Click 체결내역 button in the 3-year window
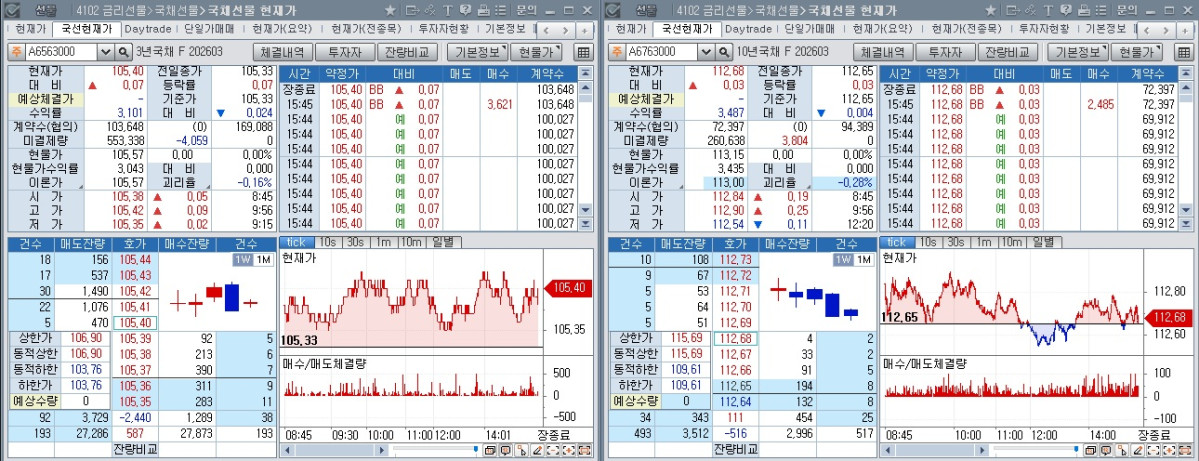 point(283,52)
